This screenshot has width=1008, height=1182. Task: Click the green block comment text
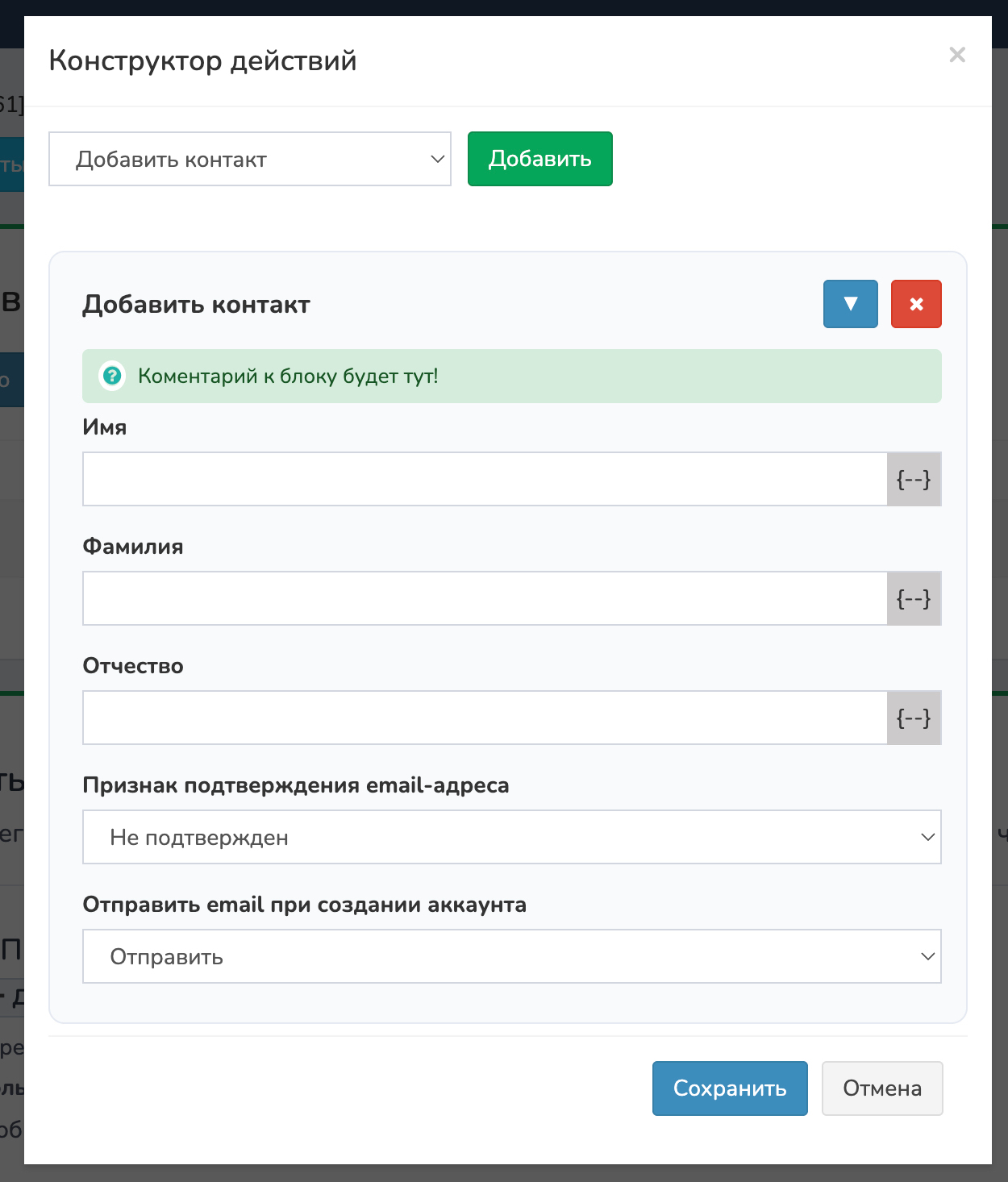pos(288,376)
